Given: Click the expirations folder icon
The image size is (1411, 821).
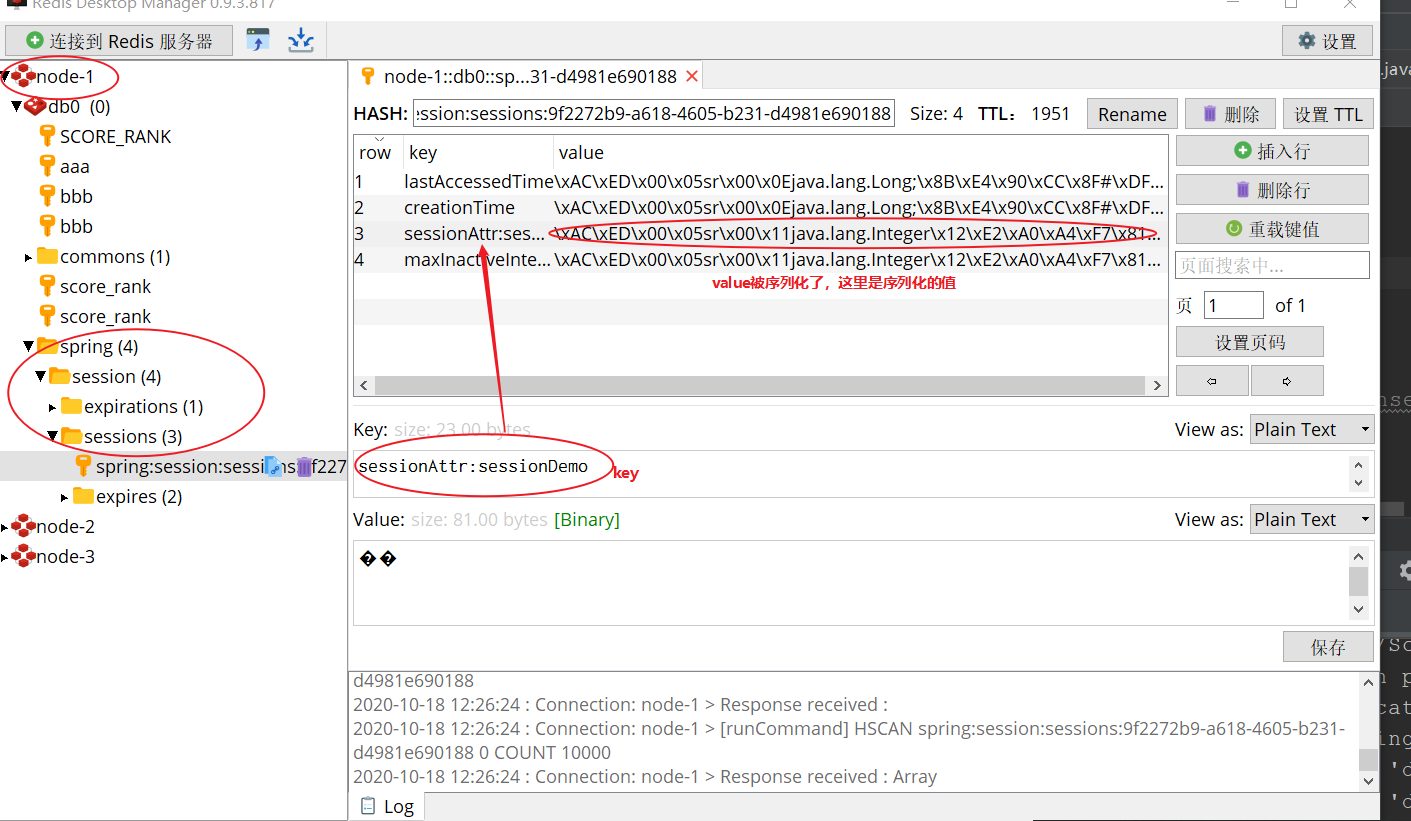Looking at the screenshot, I should (x=71, y=406).
